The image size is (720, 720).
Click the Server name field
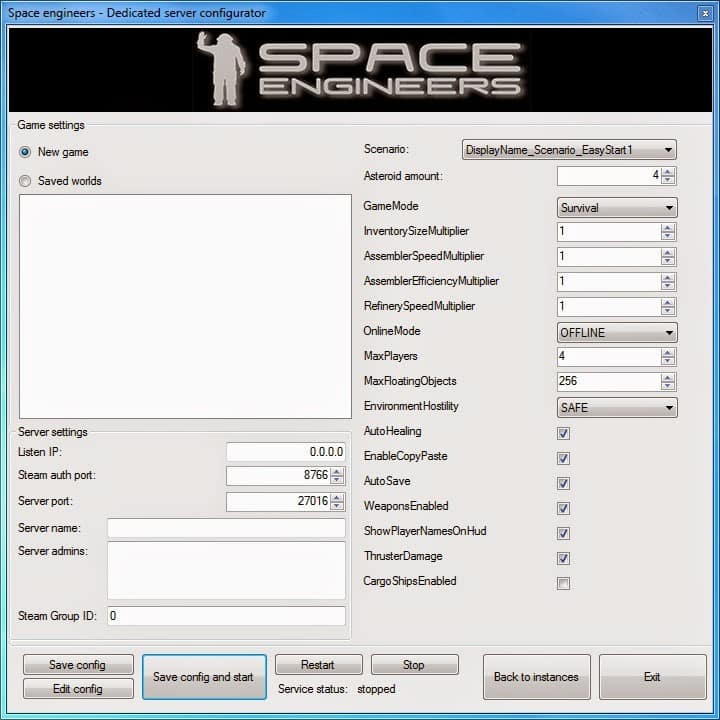(226, 528)
